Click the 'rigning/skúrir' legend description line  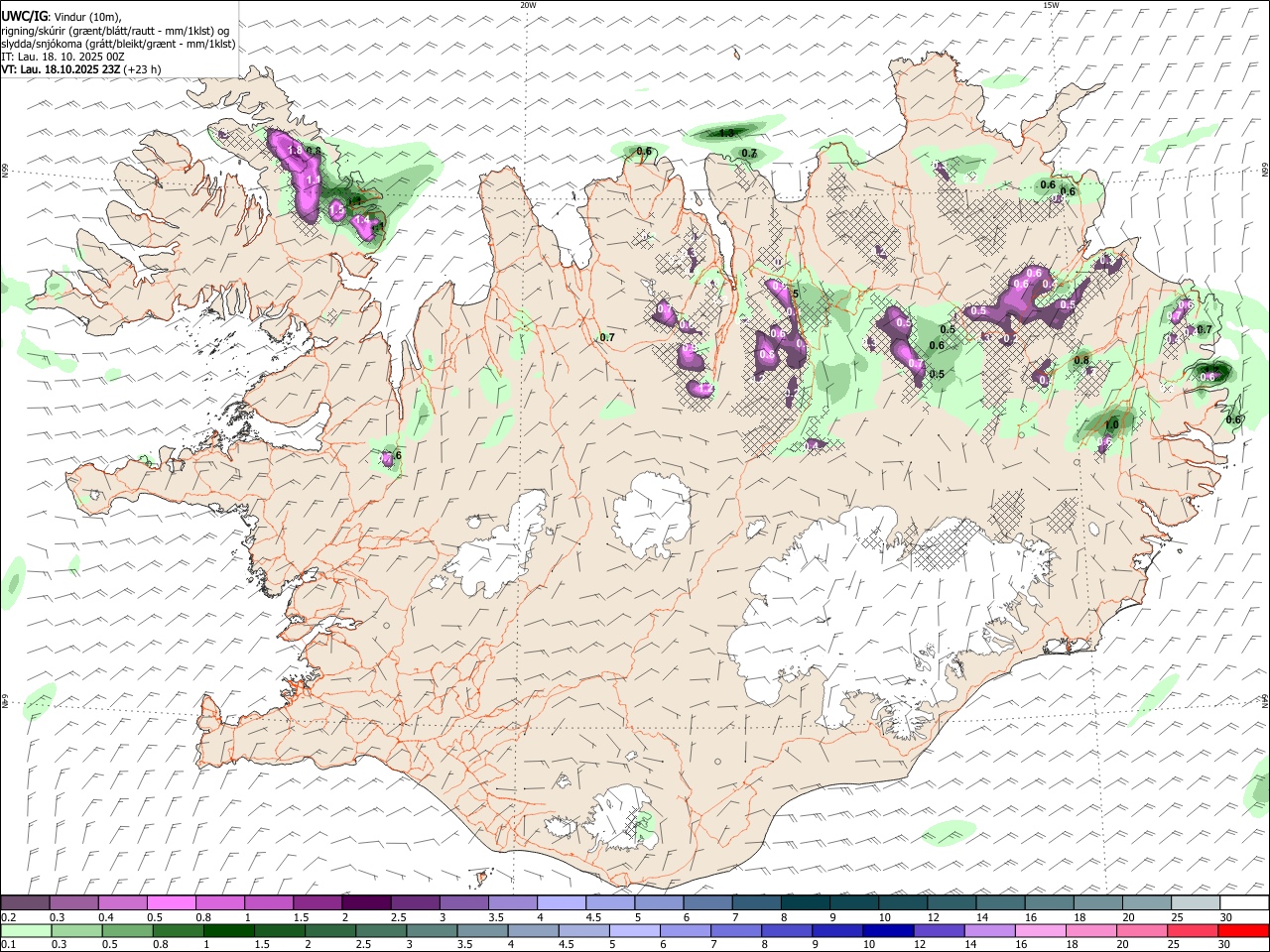(115, 31)
